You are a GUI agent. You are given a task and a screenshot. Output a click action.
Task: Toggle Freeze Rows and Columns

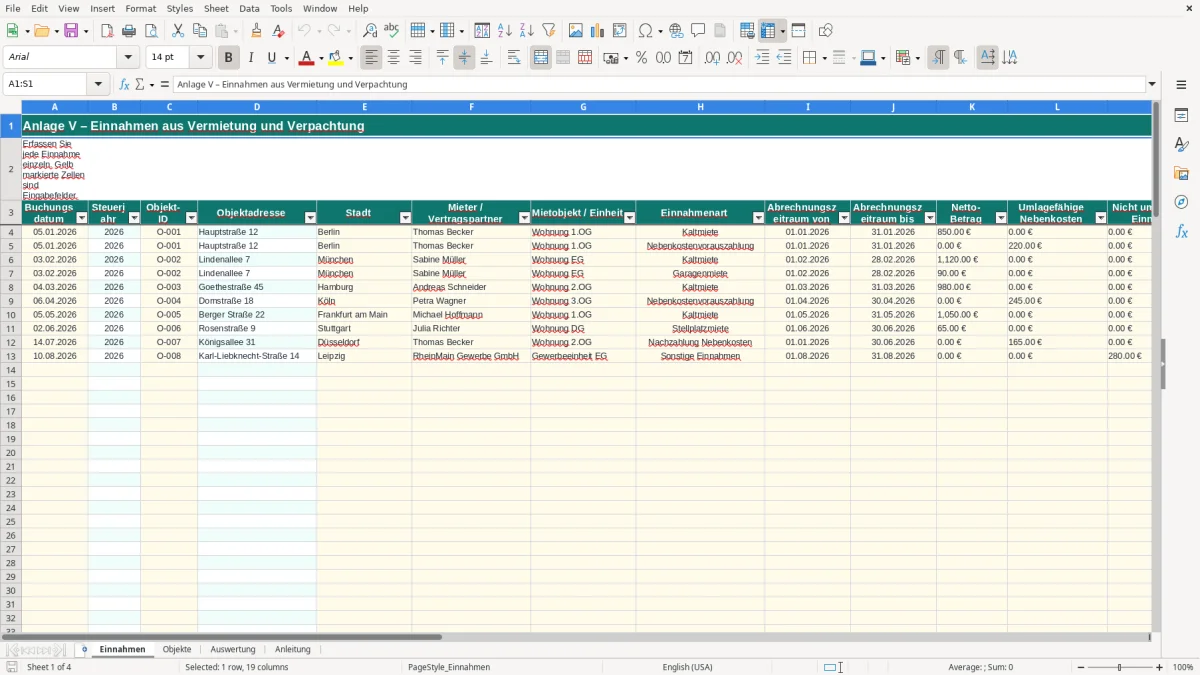pyautogui.click(x=767, y=31)
